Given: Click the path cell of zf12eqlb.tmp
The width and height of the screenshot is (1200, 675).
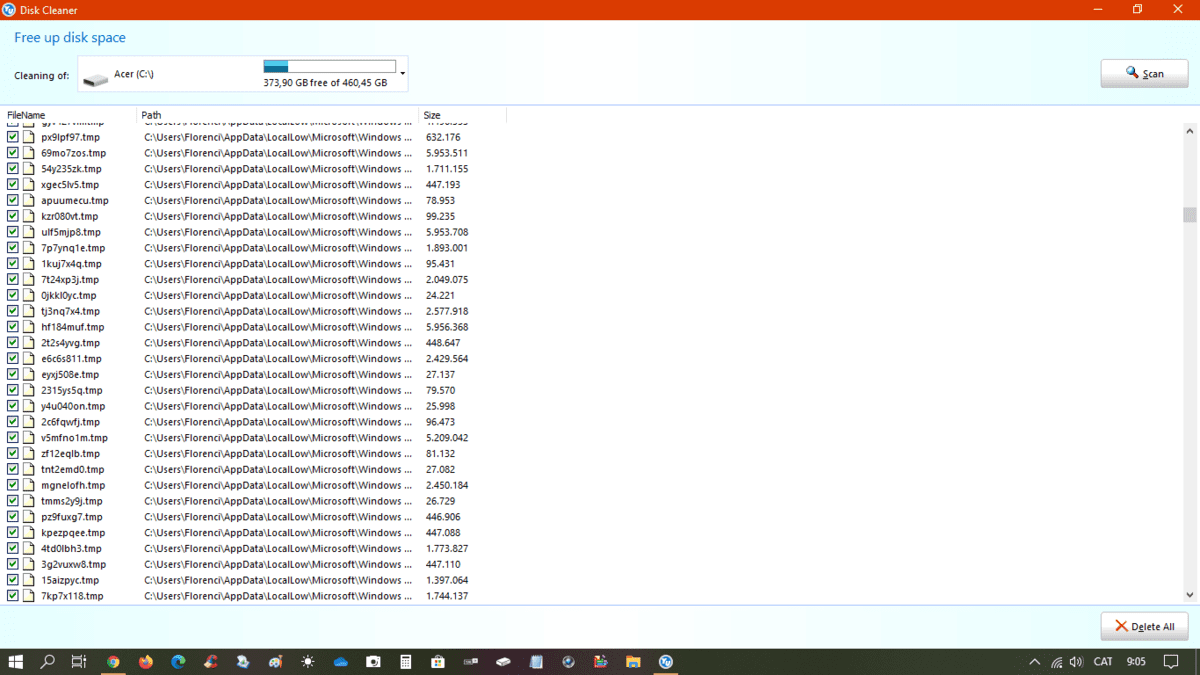Looking at the screenshot, I should pos(278,454).
